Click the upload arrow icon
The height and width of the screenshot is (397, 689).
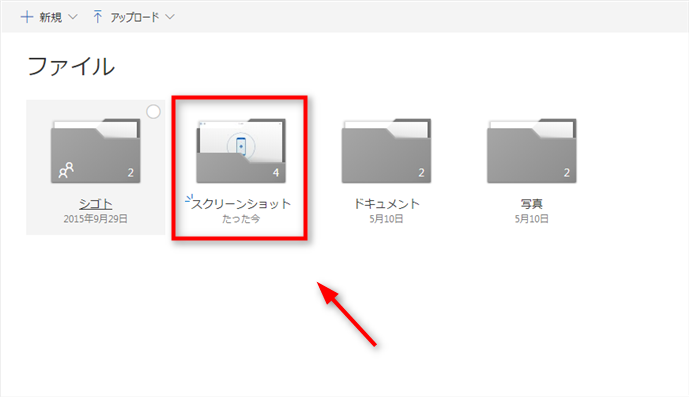(x=98, y=17)
